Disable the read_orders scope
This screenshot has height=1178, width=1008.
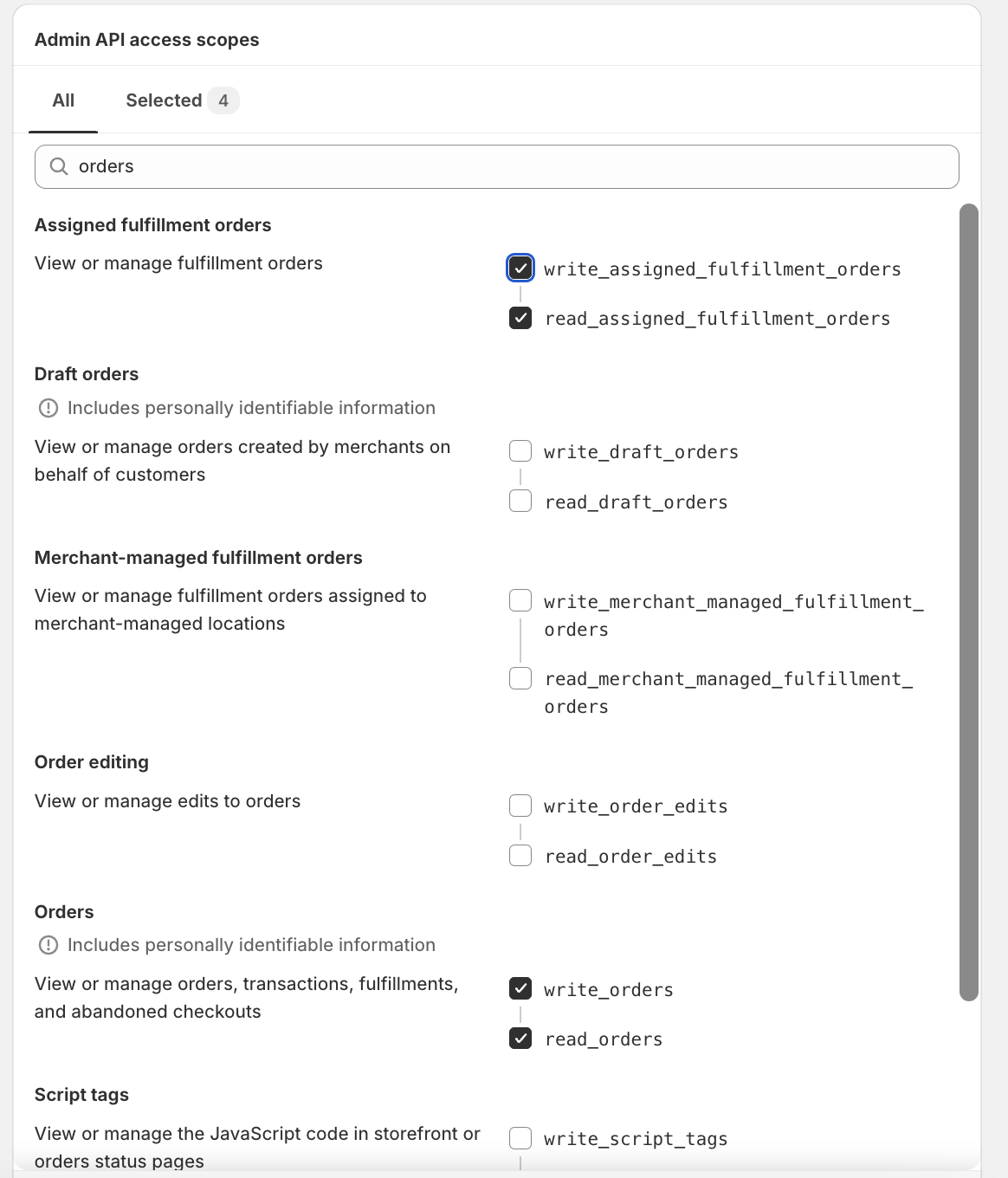[520, 1039]
